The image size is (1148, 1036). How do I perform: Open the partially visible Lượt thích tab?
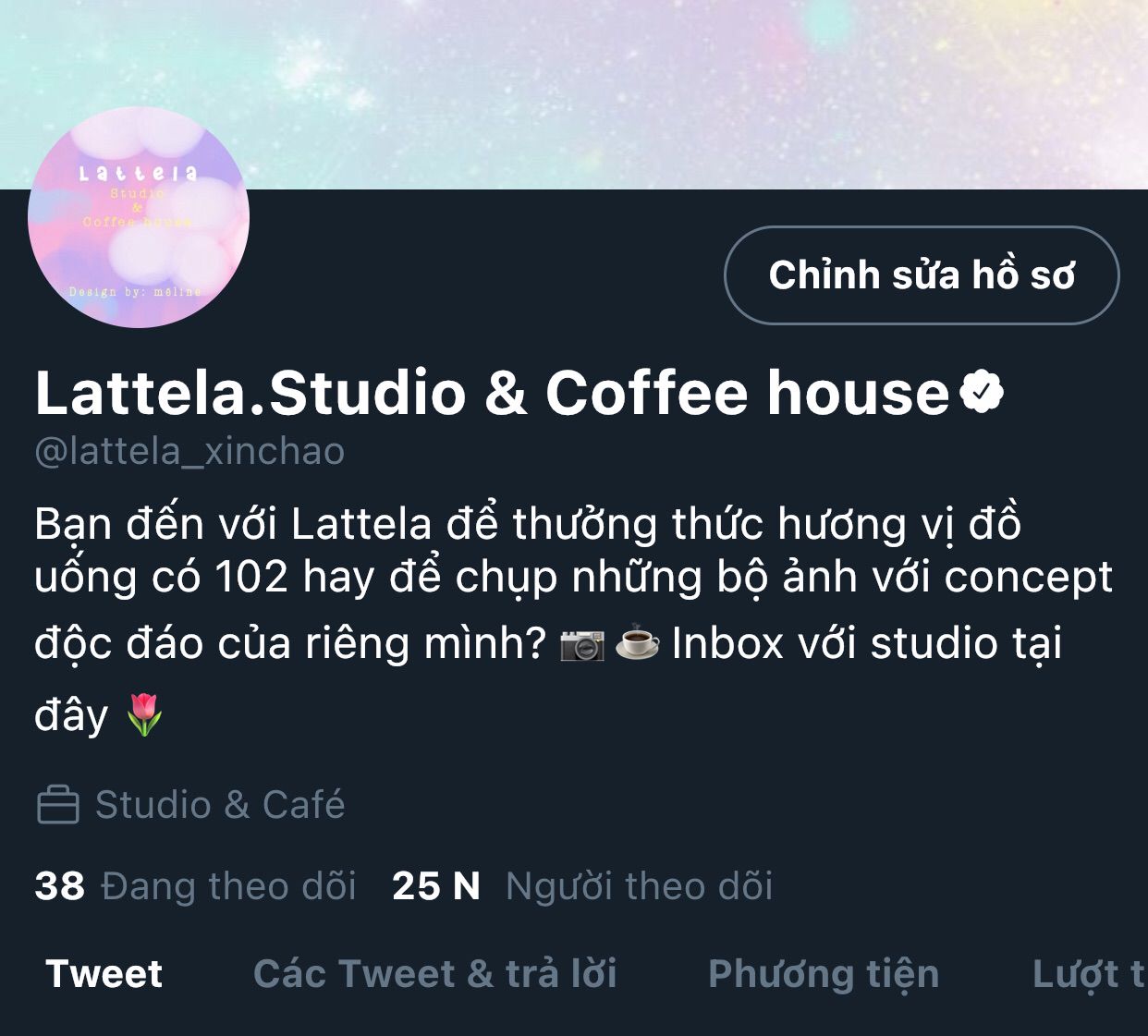[x=1089, y=974]
